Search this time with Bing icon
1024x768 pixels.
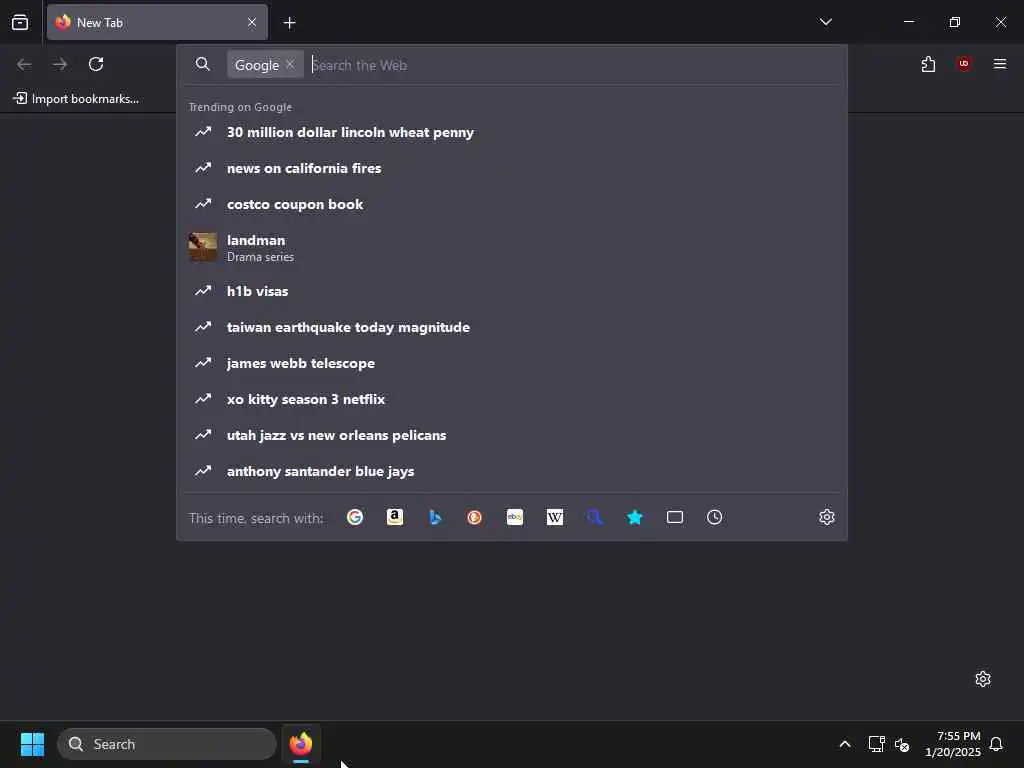pyautogui.click(x=435, y=517)
